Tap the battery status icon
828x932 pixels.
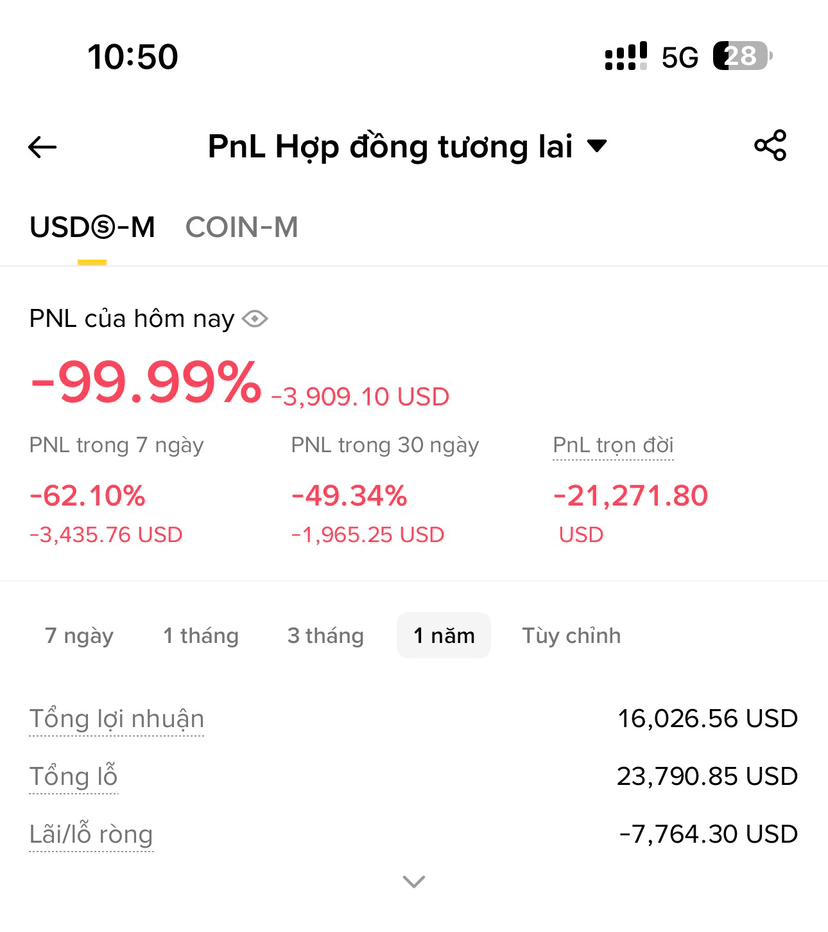[743, 56]
